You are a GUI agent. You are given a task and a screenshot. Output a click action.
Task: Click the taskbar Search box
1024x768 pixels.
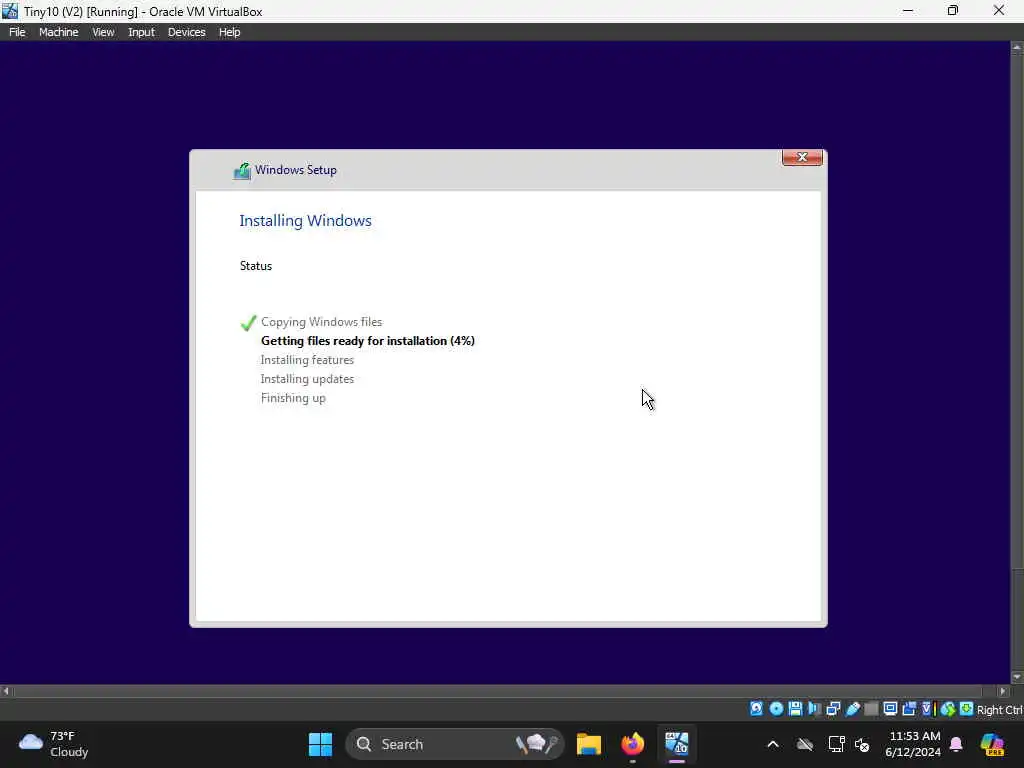[455, 744]
